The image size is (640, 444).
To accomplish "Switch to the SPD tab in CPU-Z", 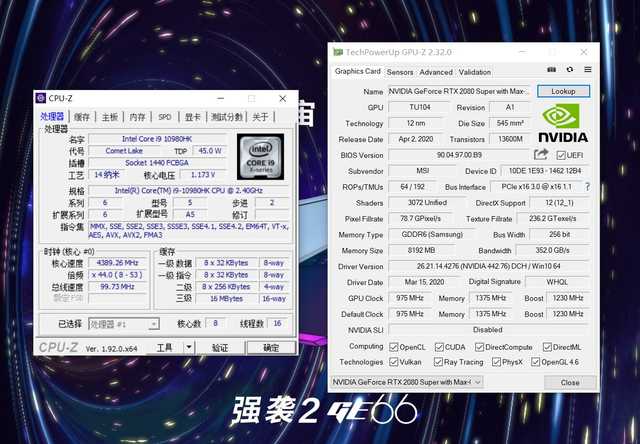I will (164, 117).
